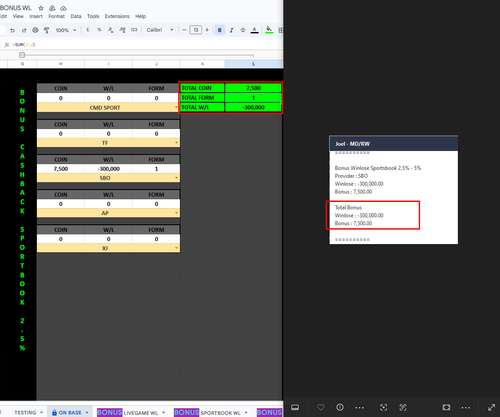Toggle italic formatting
Viewport: 500px width, 417px height.
pyautogui.click(x=231, y=30)
